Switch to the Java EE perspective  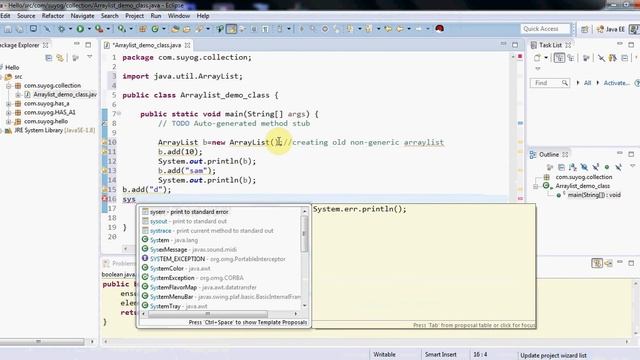(x=611, y=29)
